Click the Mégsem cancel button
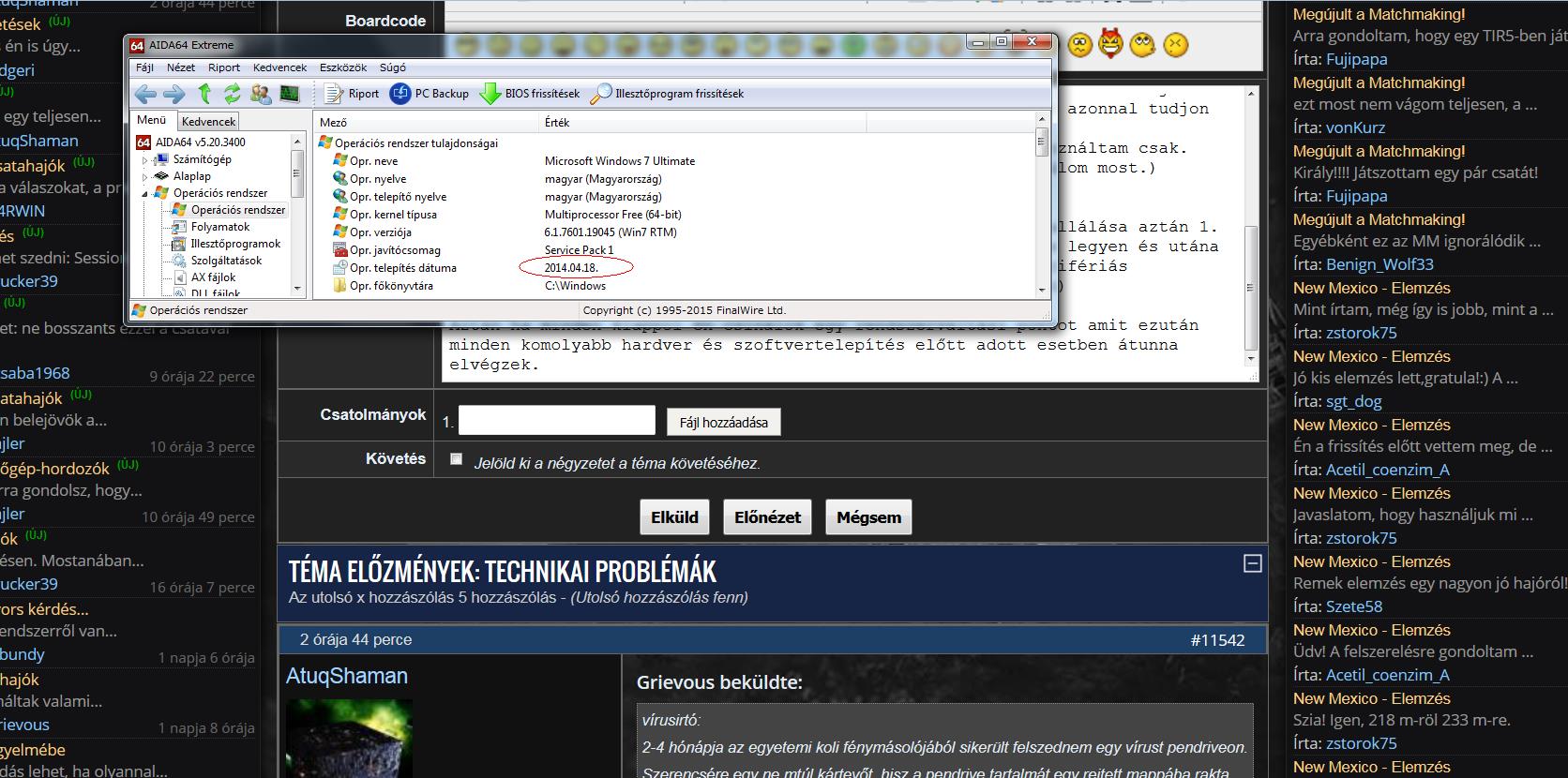This screenshot has width=1568, height=778. (868, 517)
